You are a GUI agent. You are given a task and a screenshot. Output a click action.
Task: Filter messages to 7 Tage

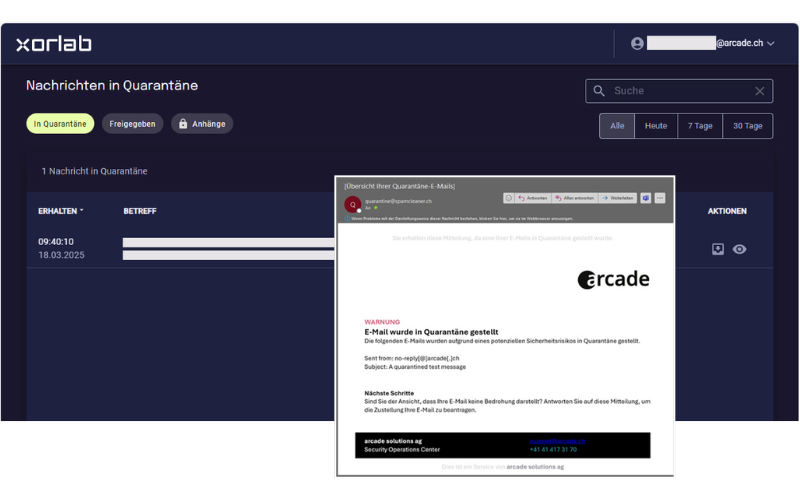700,126
